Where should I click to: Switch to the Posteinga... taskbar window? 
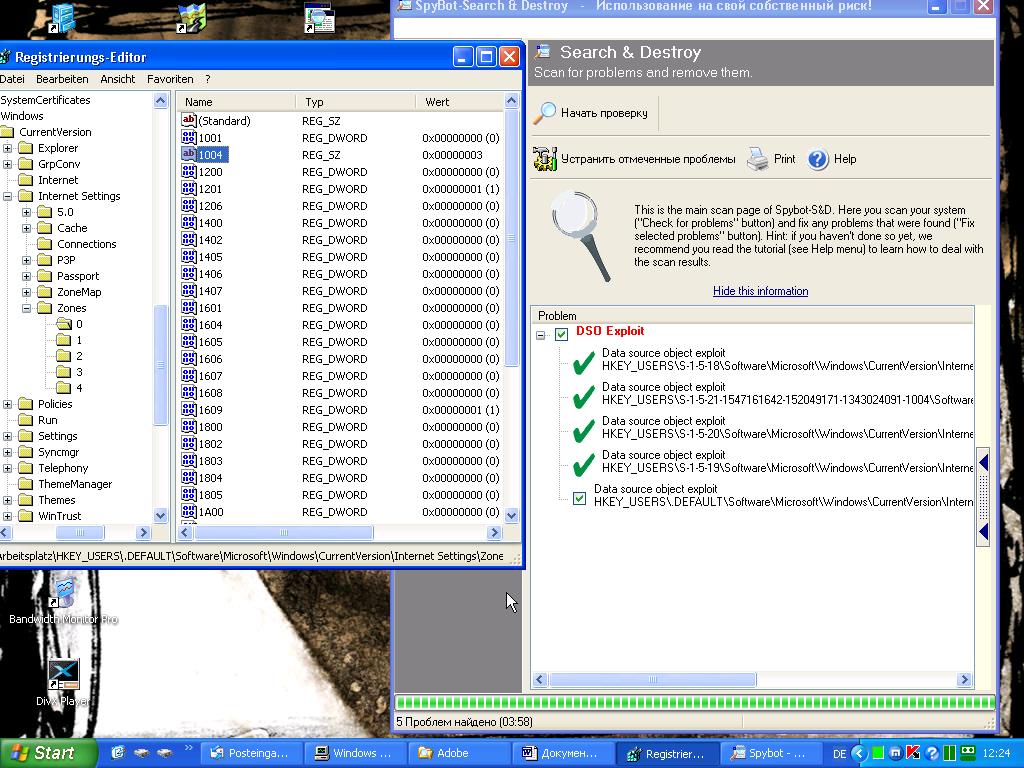251,753
